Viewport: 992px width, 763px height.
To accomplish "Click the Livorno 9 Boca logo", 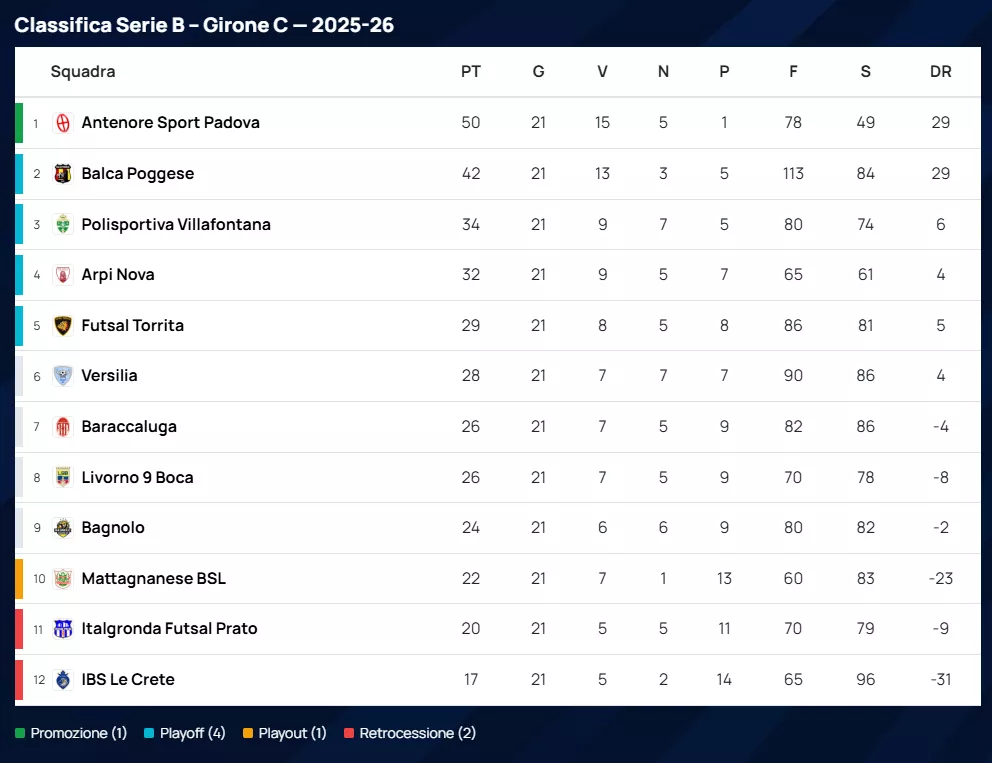I will 63,477.
